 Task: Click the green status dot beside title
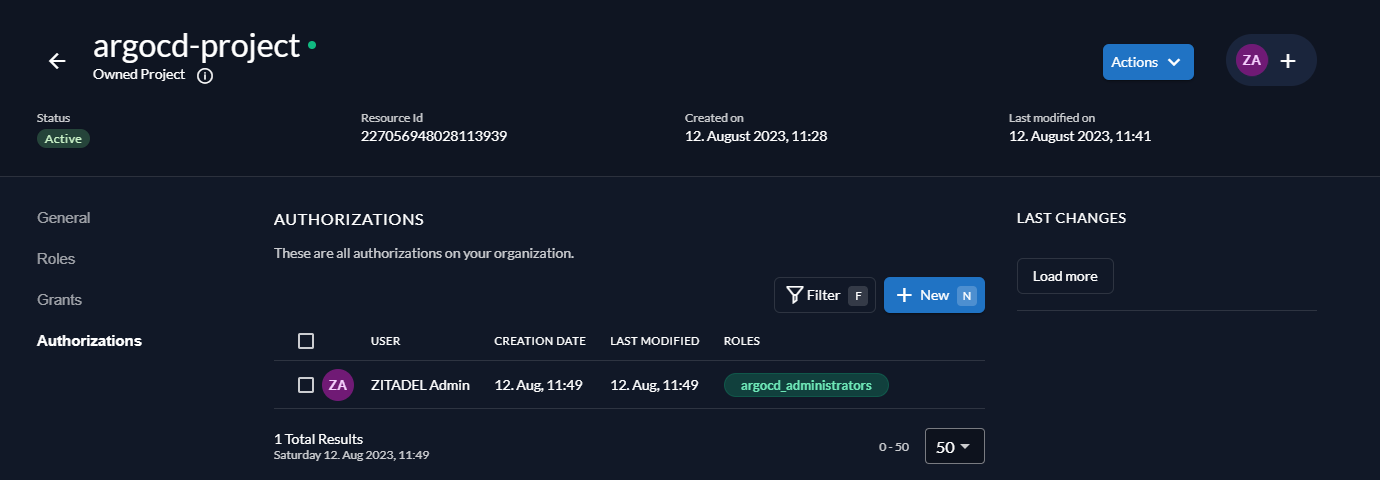pyautogui.click(x=312, y=45)
